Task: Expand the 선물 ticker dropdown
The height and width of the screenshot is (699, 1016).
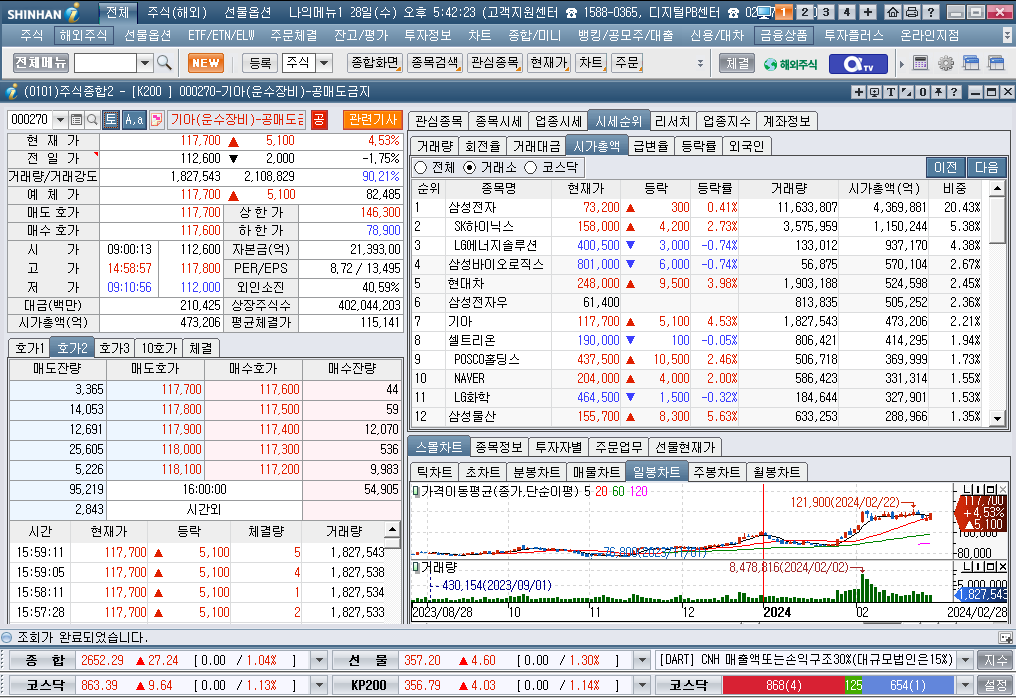Action: tap(642, 661)
